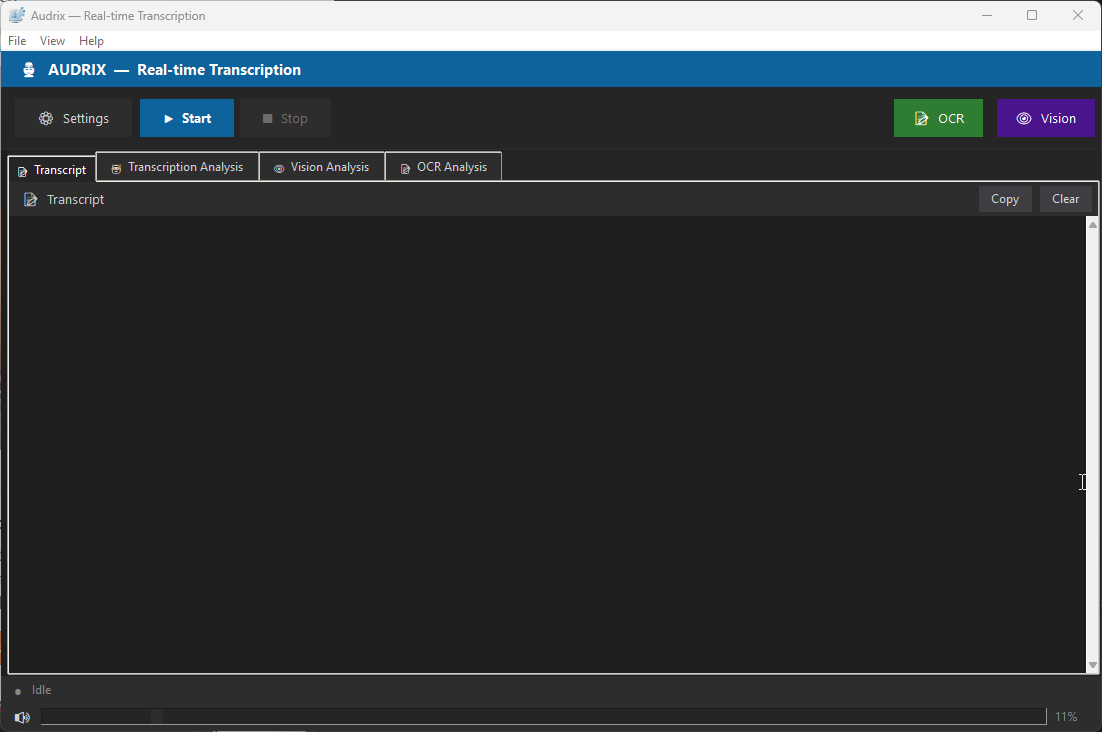Open the Help menu
The height and width of the screenshot is (732, 1102).
91,41
